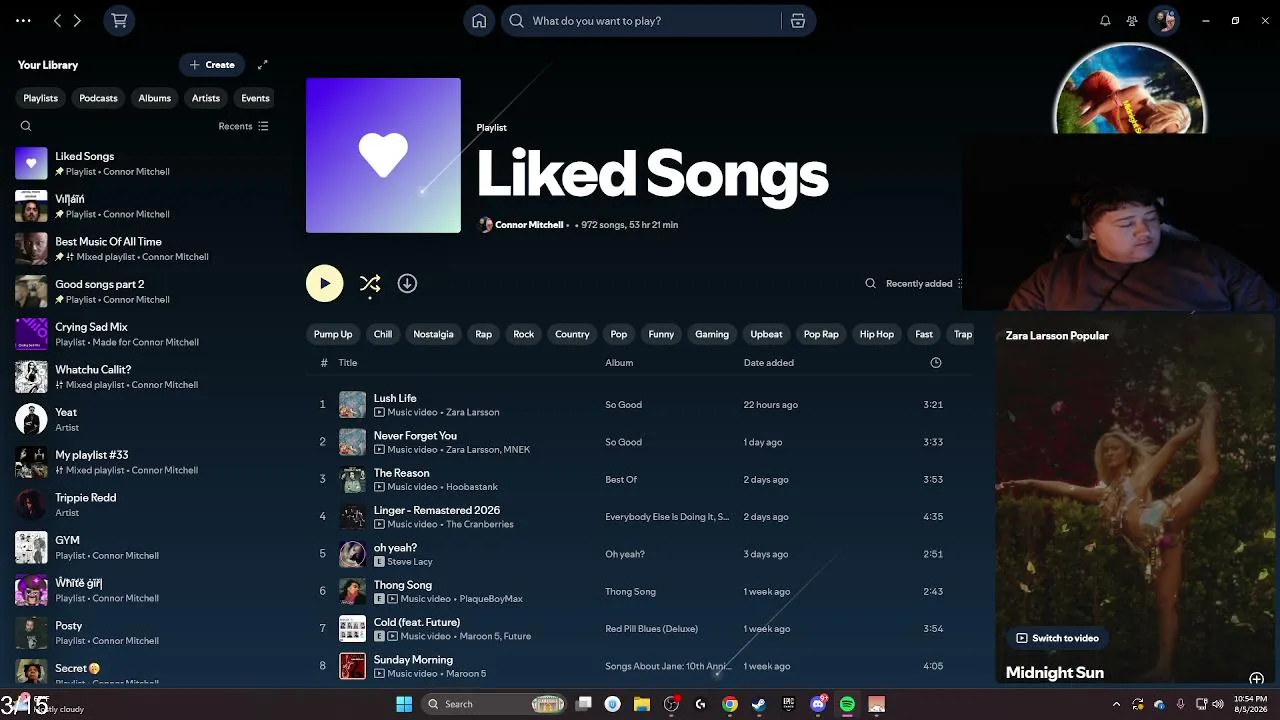Filter library by Albums
The height and width of the screenshot is (720, 1280).
click(x=154, y=98)
